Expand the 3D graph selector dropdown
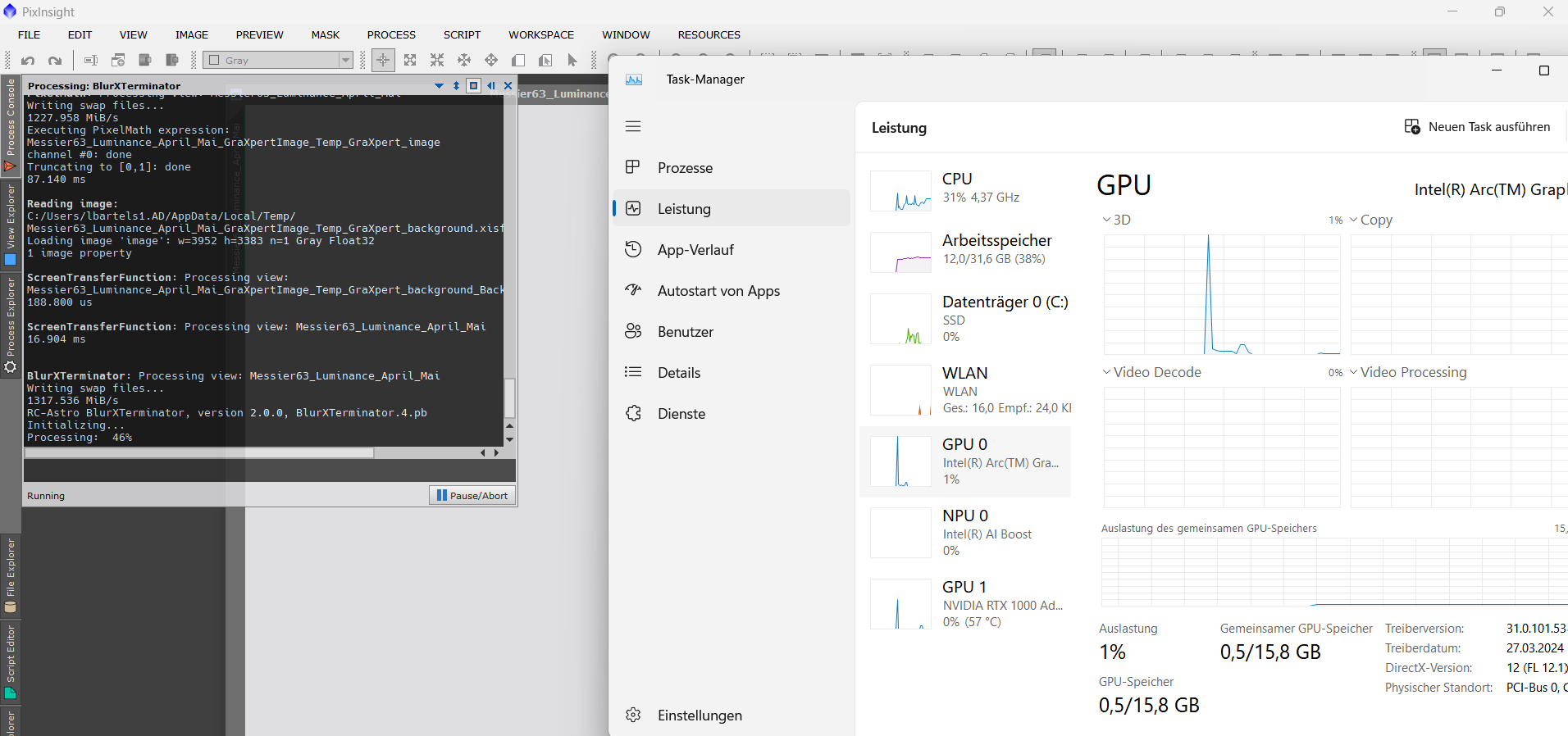This screenshot has width=1568, height=736. tap(1106, 220)
